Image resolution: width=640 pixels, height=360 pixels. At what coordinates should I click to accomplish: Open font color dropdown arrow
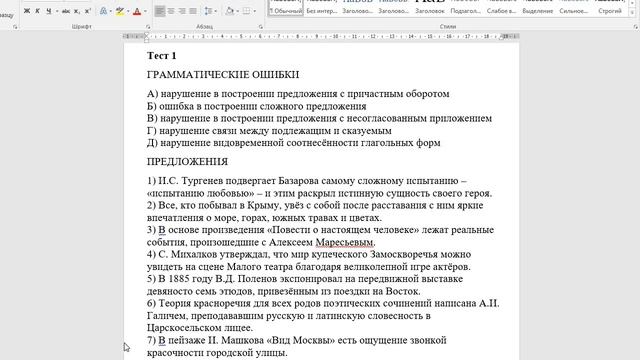(145, 11)
